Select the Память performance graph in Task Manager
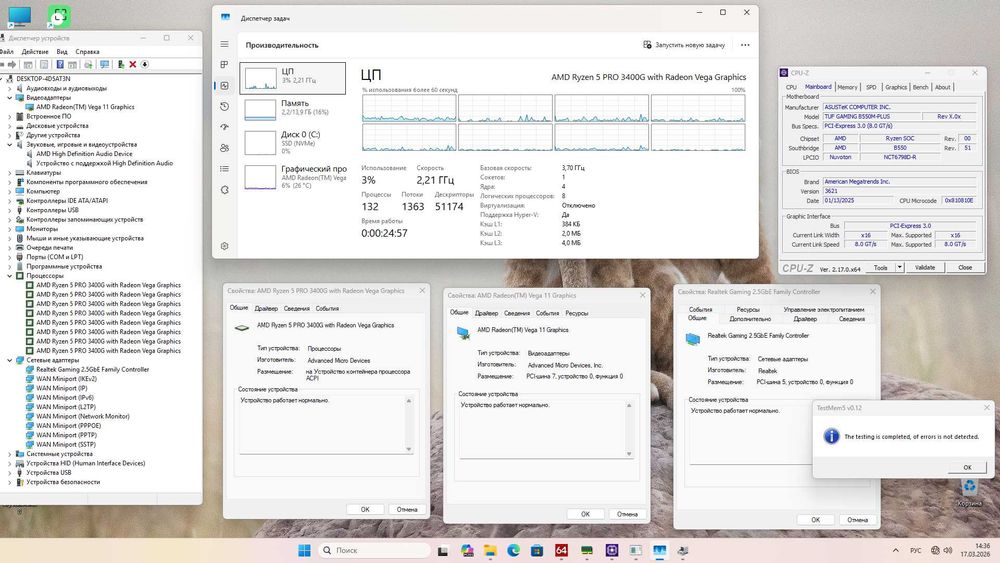Viewport: 1000px width, 563px height. [293, 109]
